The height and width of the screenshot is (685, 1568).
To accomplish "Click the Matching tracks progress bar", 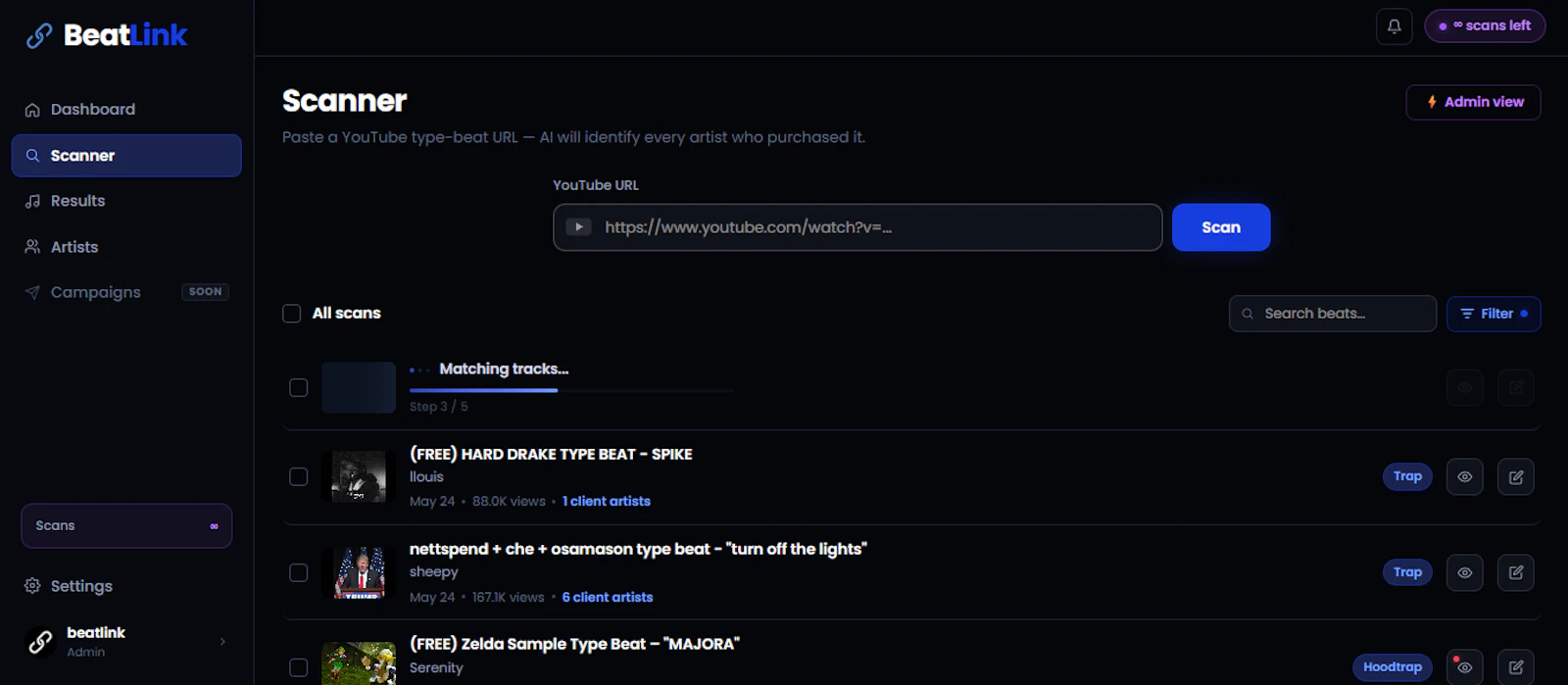I will click(571, 390).
